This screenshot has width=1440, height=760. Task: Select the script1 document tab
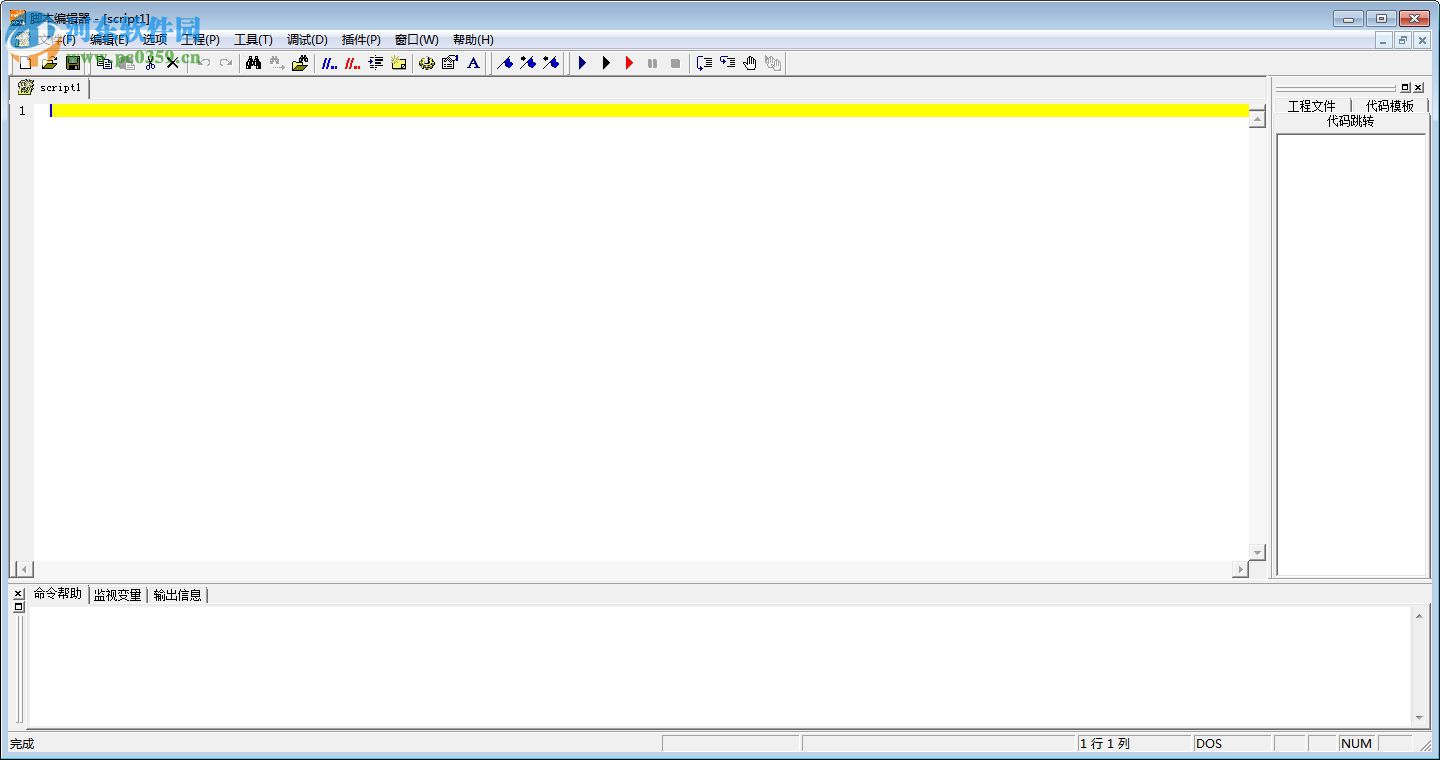click(x=50, y=88)
